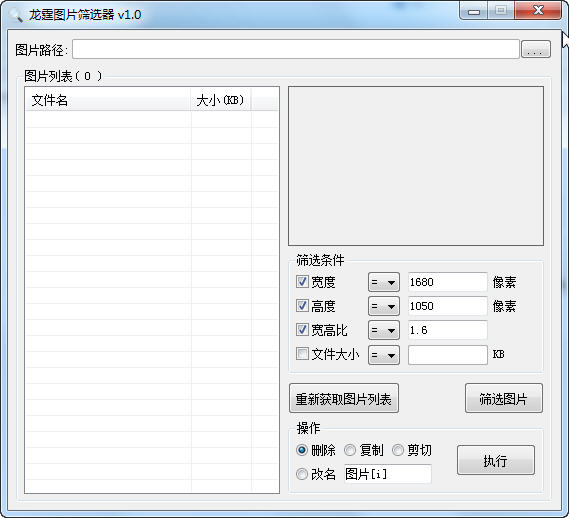Image resolution: width=569 pixels, height=518 pixels.
Task: Click the height value field showing 1050
Action: pos(447,306)
